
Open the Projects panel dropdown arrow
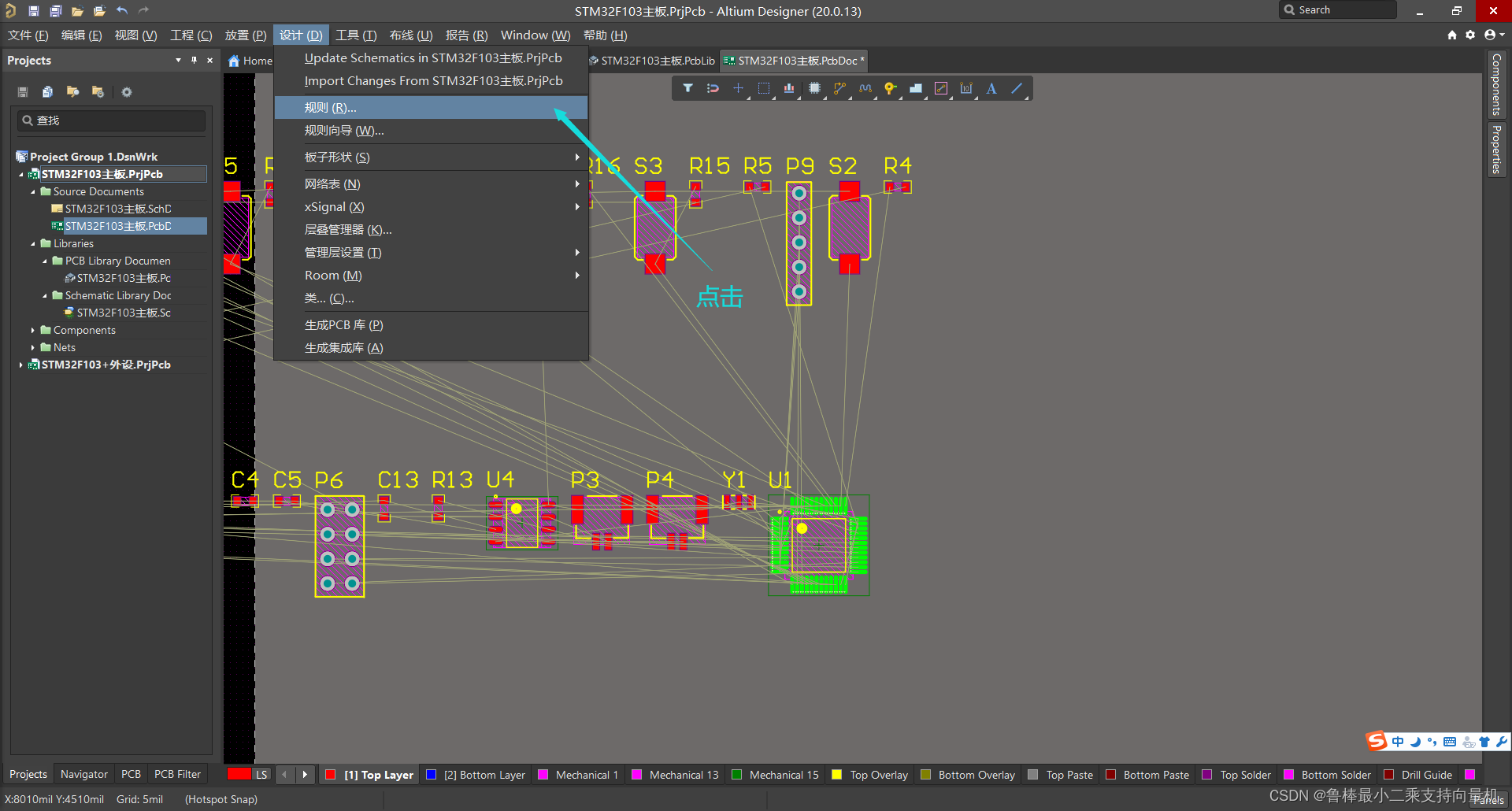(x=178, y=60)
